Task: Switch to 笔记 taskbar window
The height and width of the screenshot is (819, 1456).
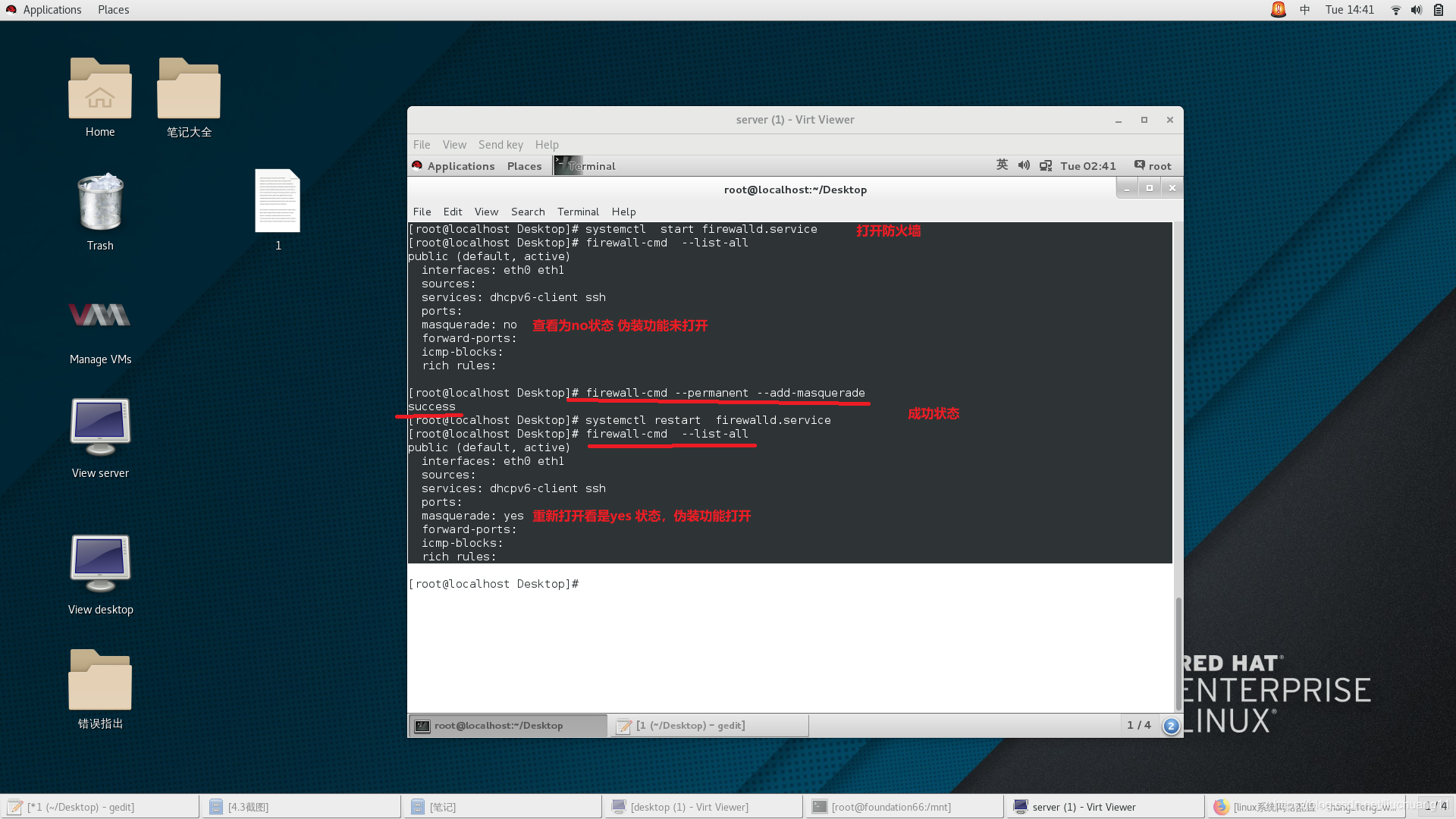Action: (x=504, y=807)
